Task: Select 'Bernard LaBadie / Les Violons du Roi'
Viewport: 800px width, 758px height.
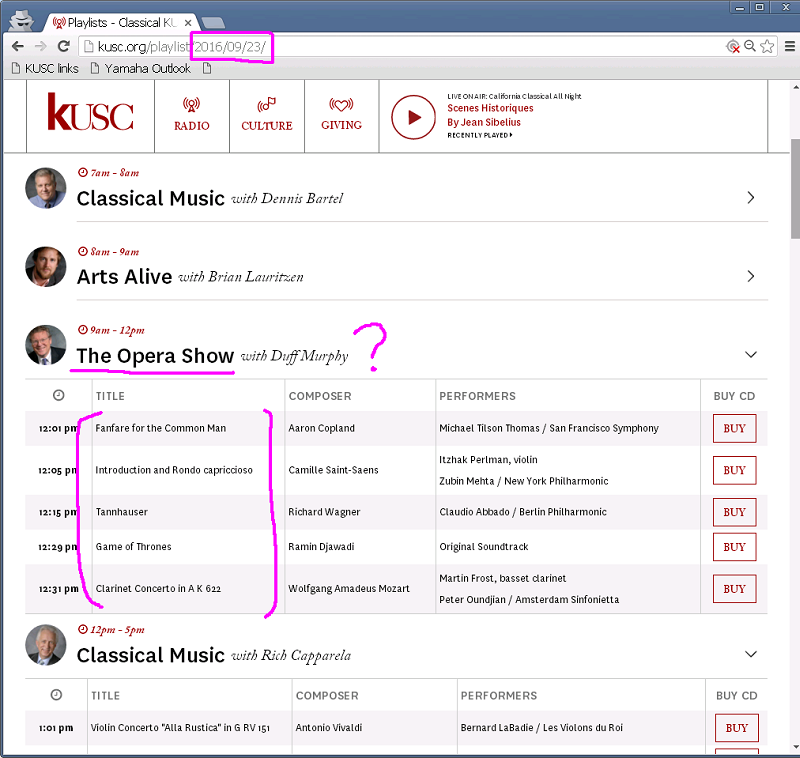Action: click(x=541, y=728)
